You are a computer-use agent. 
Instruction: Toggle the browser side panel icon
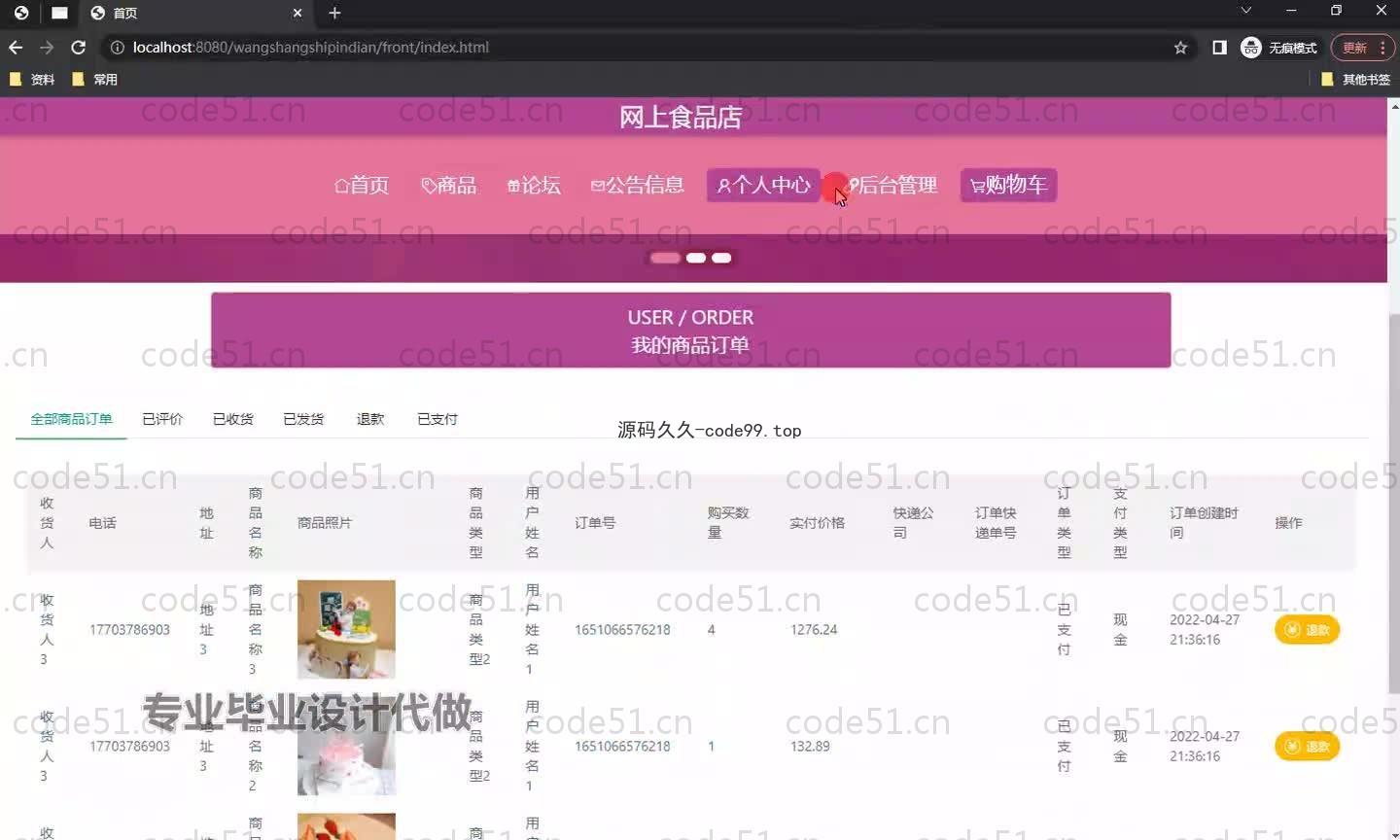(x=1219, y=47)
